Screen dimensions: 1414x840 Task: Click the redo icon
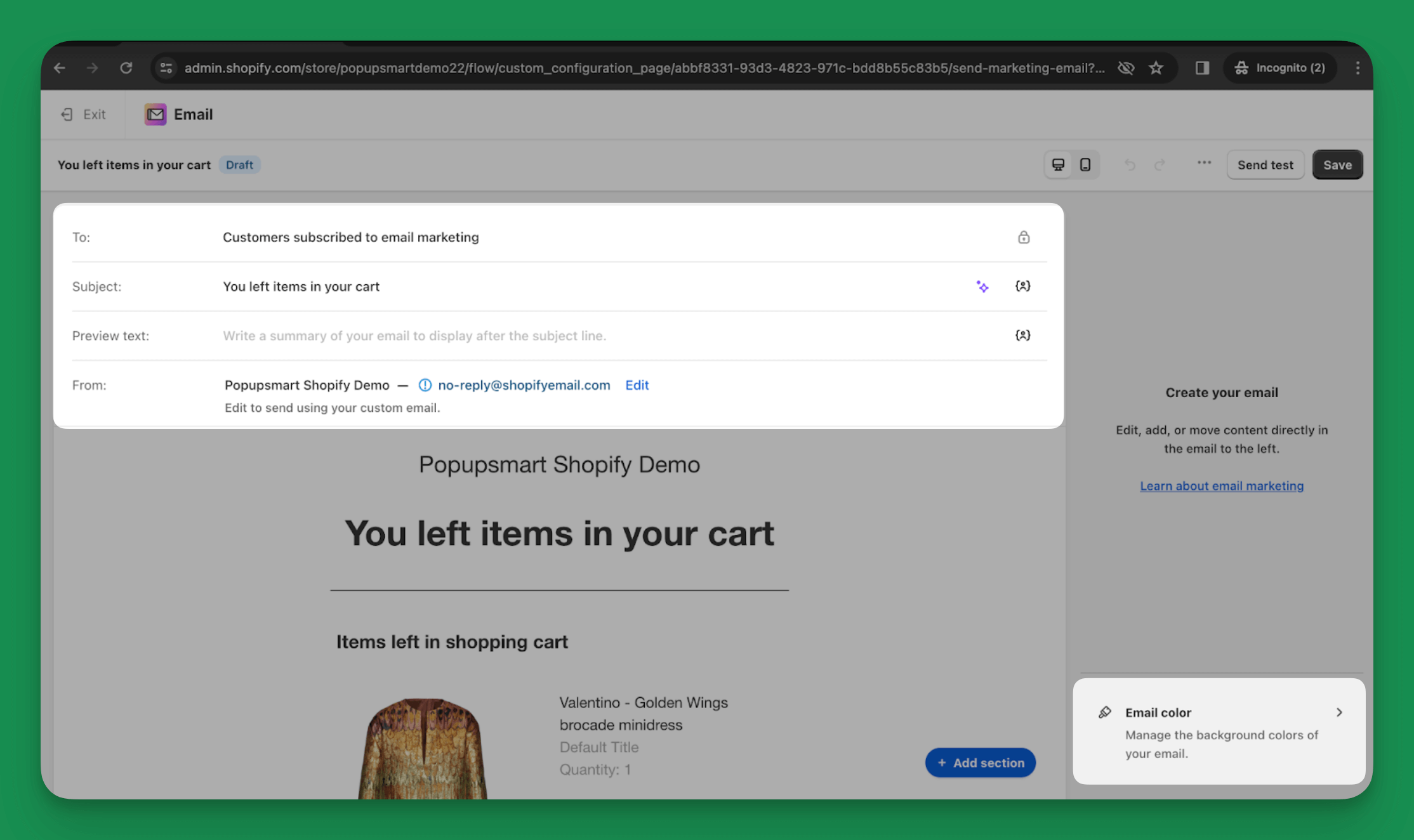click(x=1159, y=164)
